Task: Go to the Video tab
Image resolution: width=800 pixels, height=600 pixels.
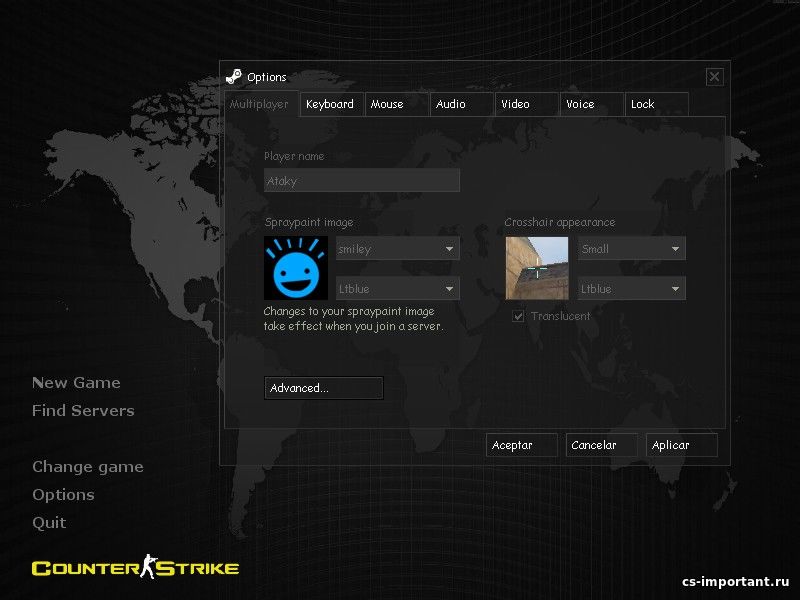Action: click(x=525, y=104)
